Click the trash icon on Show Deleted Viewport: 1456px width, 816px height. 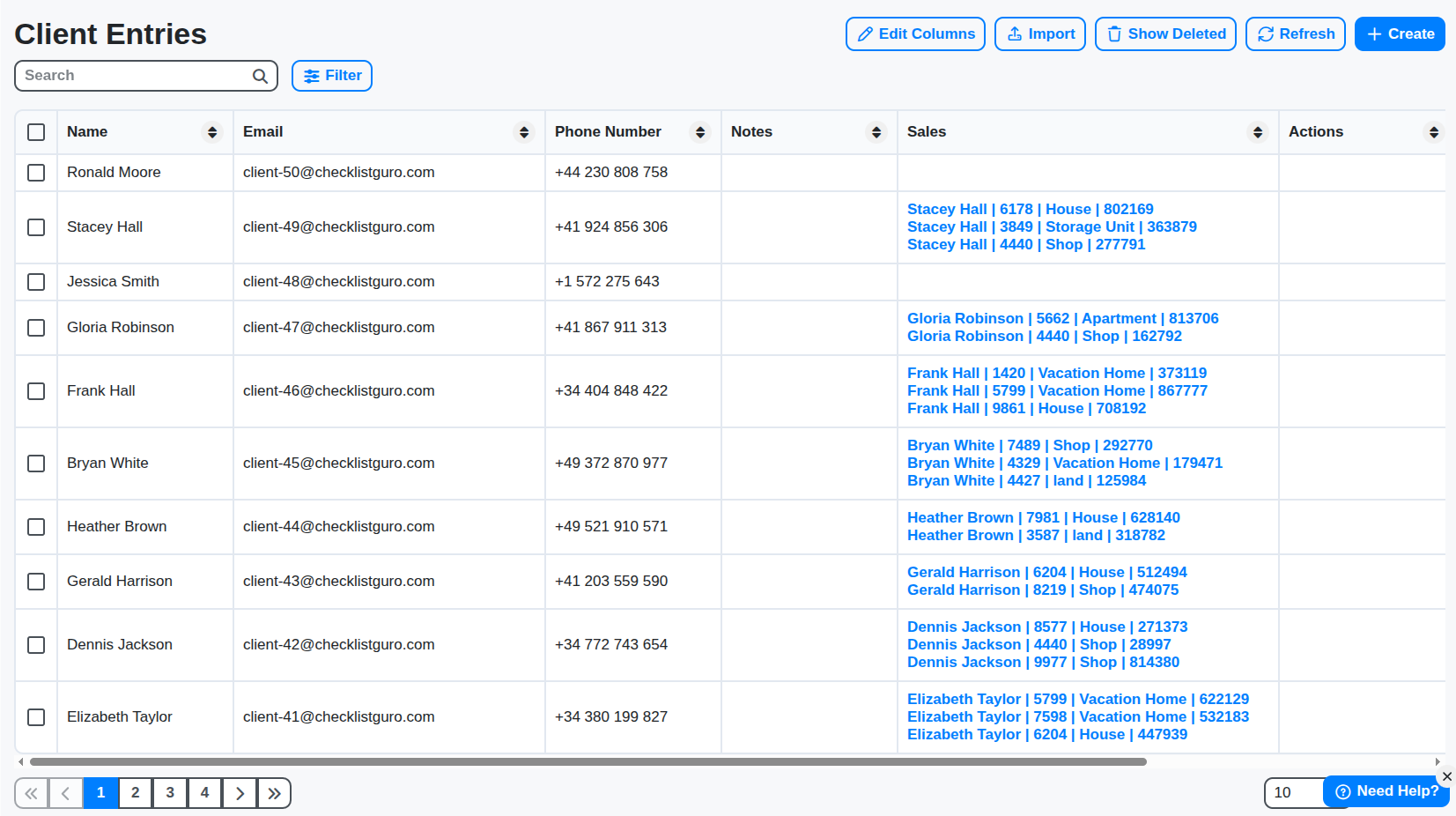pyautogui.click(x=1113, y=33)
